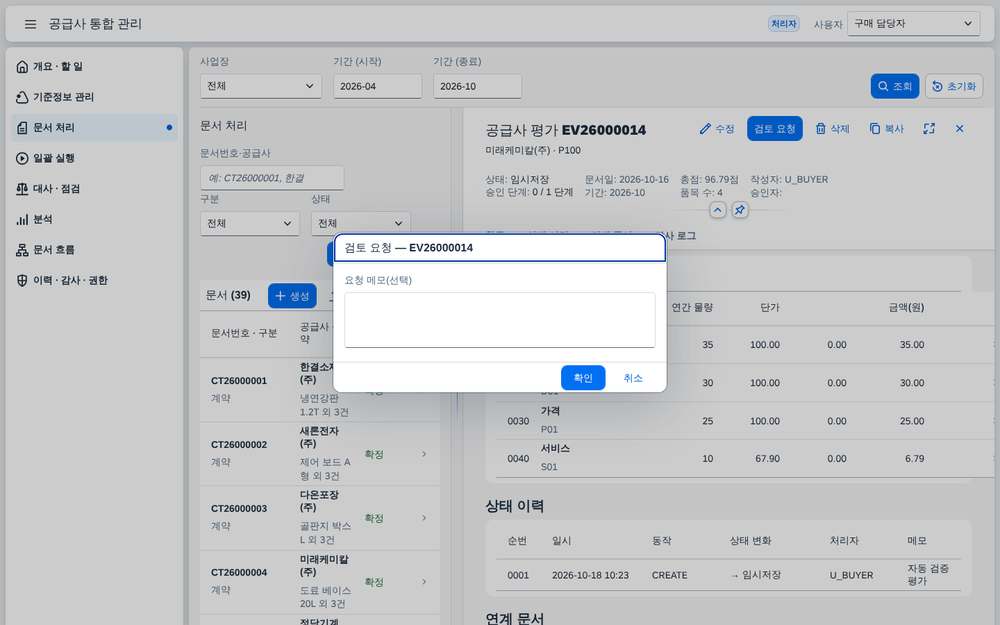The image size is (1000, 625).
Task: Click the 처리자 column header in 상태 이력
Action: click(844, 541)
